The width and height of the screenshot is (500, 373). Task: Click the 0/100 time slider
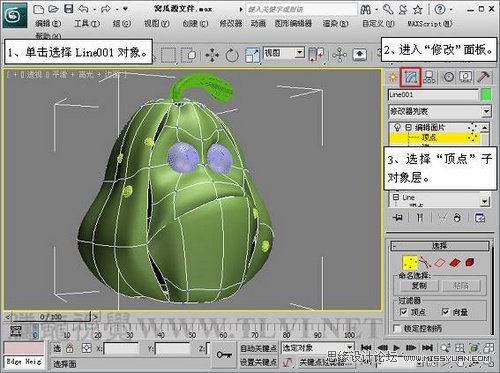click(51, 316)
